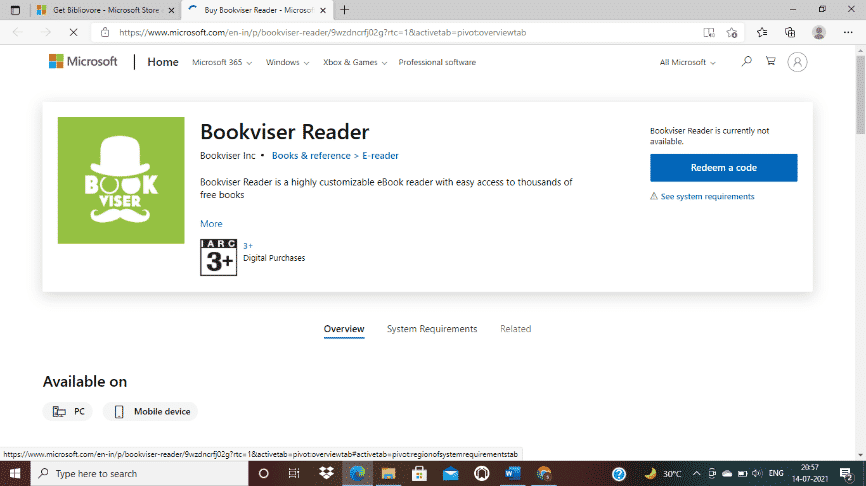This screenshot has width=866, height=486.
Task: Open Windows Start menu
Action: (x=15, y=474)
